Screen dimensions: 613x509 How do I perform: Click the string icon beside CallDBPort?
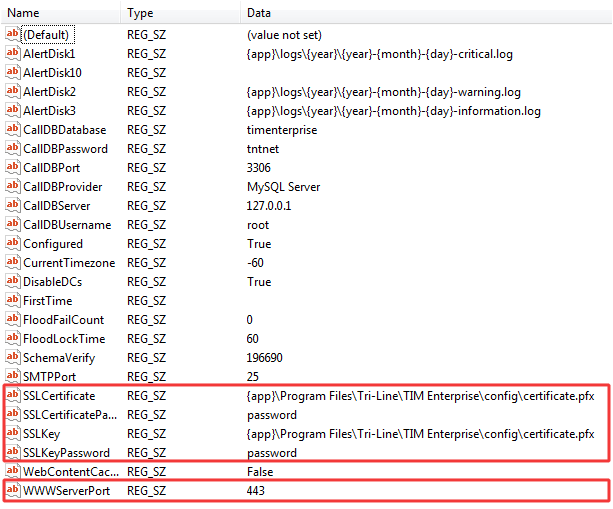(13, 167)
